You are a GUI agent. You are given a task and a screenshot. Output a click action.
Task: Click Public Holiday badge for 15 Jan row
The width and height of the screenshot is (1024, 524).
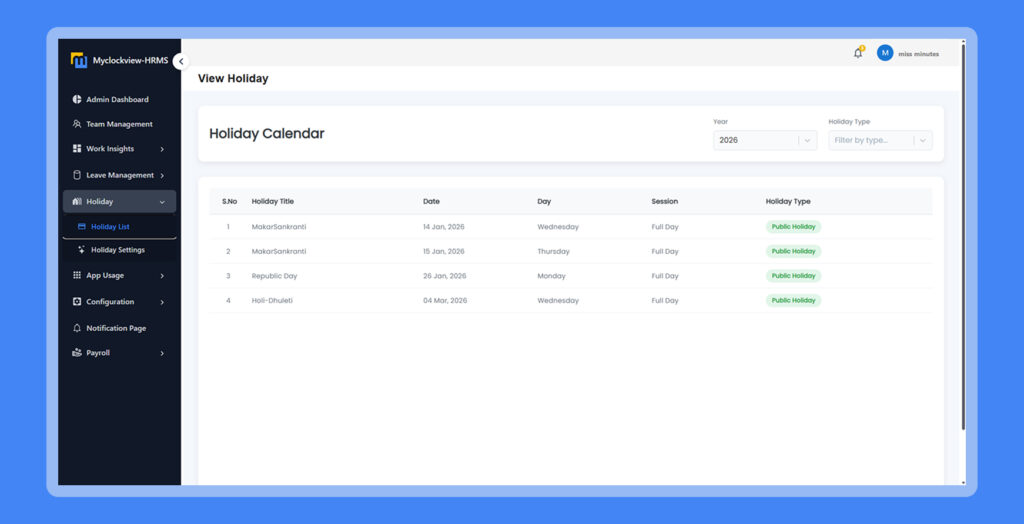[793, 251]
